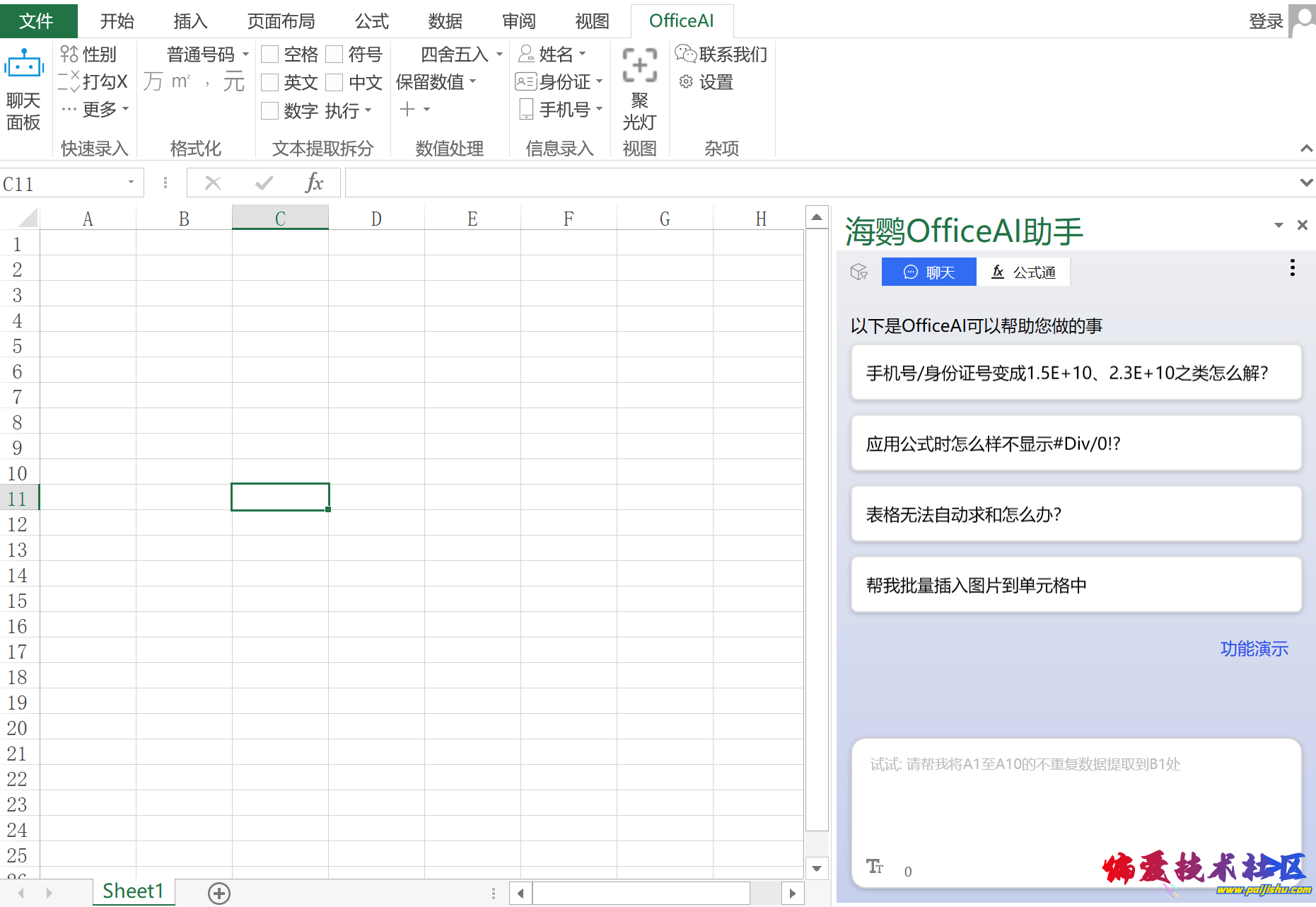
Task: Expand the 四舍五入 dropdown
Action: click(499, 54)
